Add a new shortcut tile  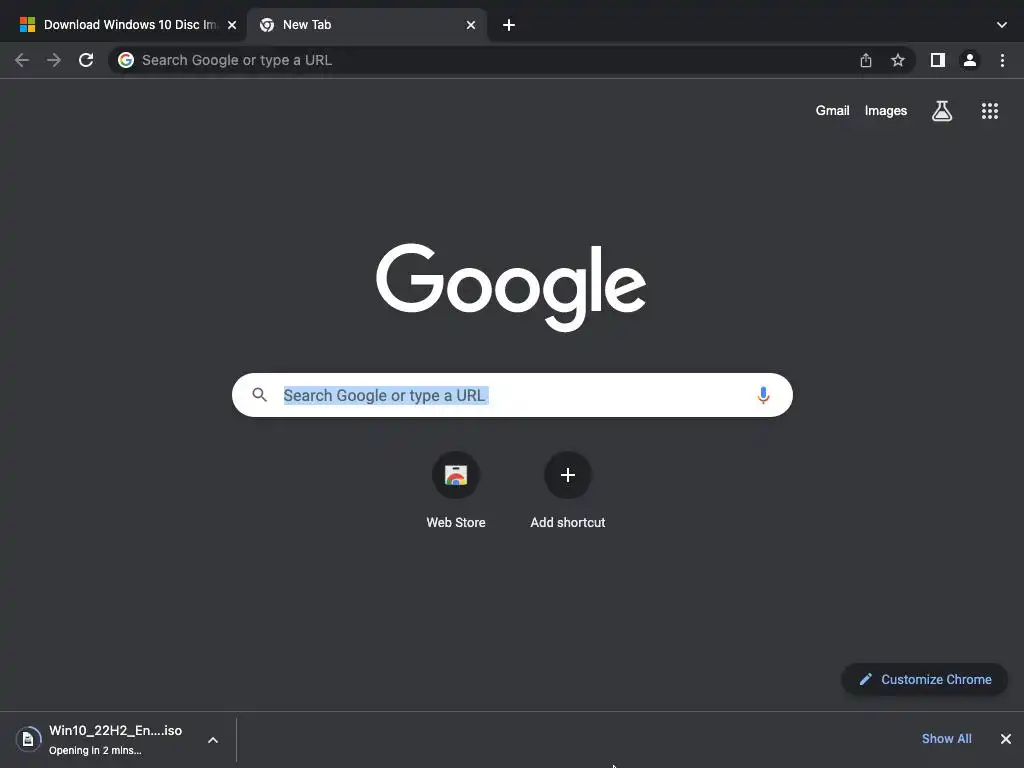click(568, 490)
